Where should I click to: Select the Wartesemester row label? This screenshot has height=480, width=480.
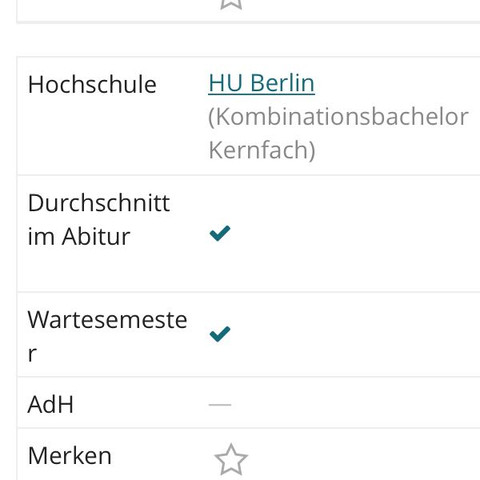tap(107, 336)
